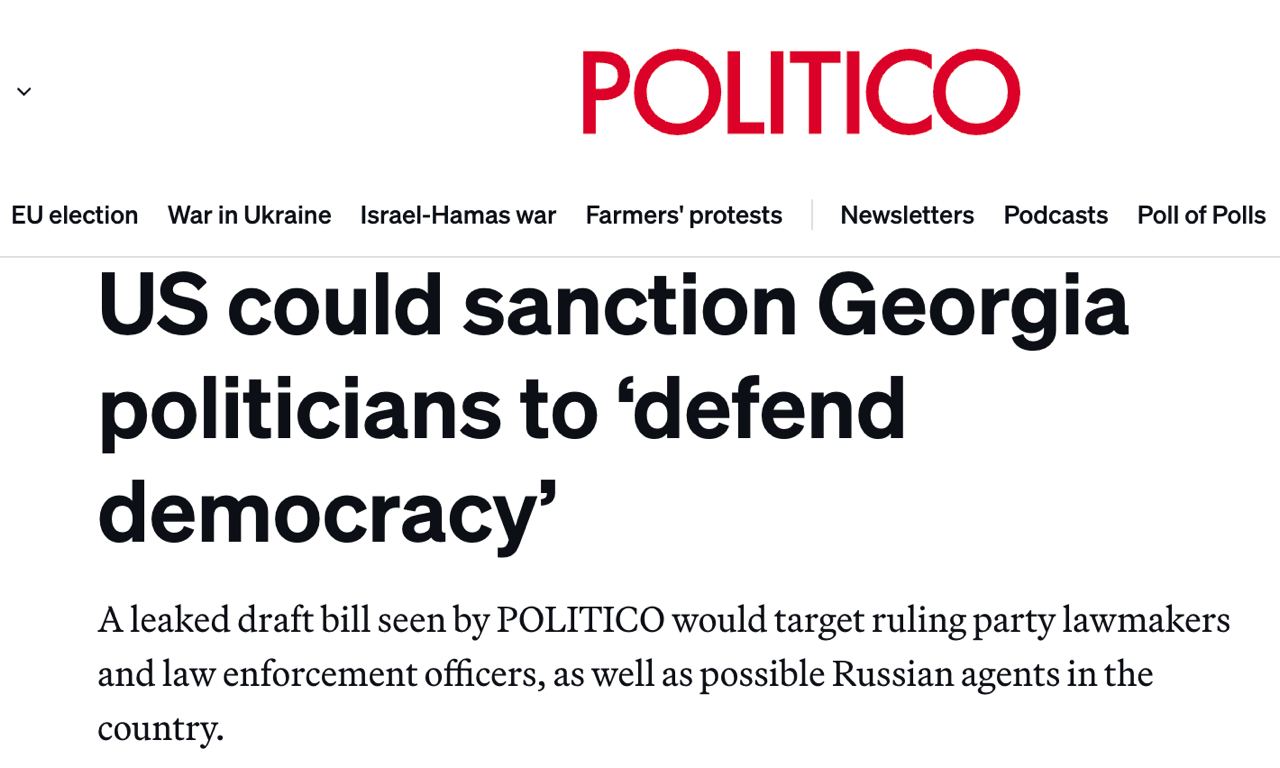1280x768 pixels.
Task: Click the word 'democracy' in the headline
Action: 318,510
